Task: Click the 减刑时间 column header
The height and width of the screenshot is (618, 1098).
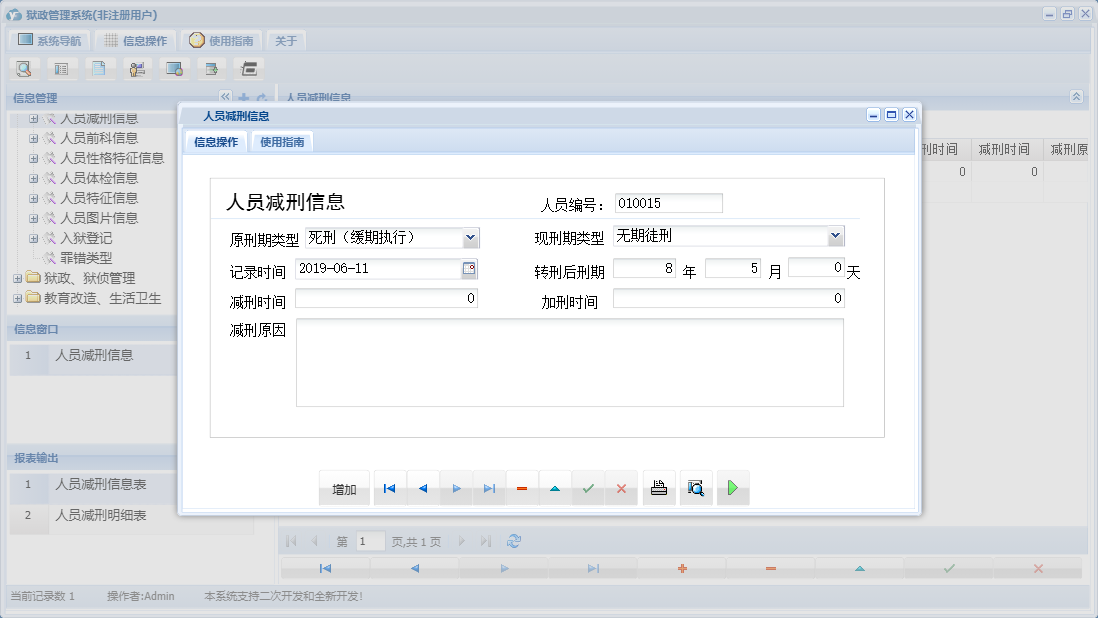Action: click(1004, 149)
